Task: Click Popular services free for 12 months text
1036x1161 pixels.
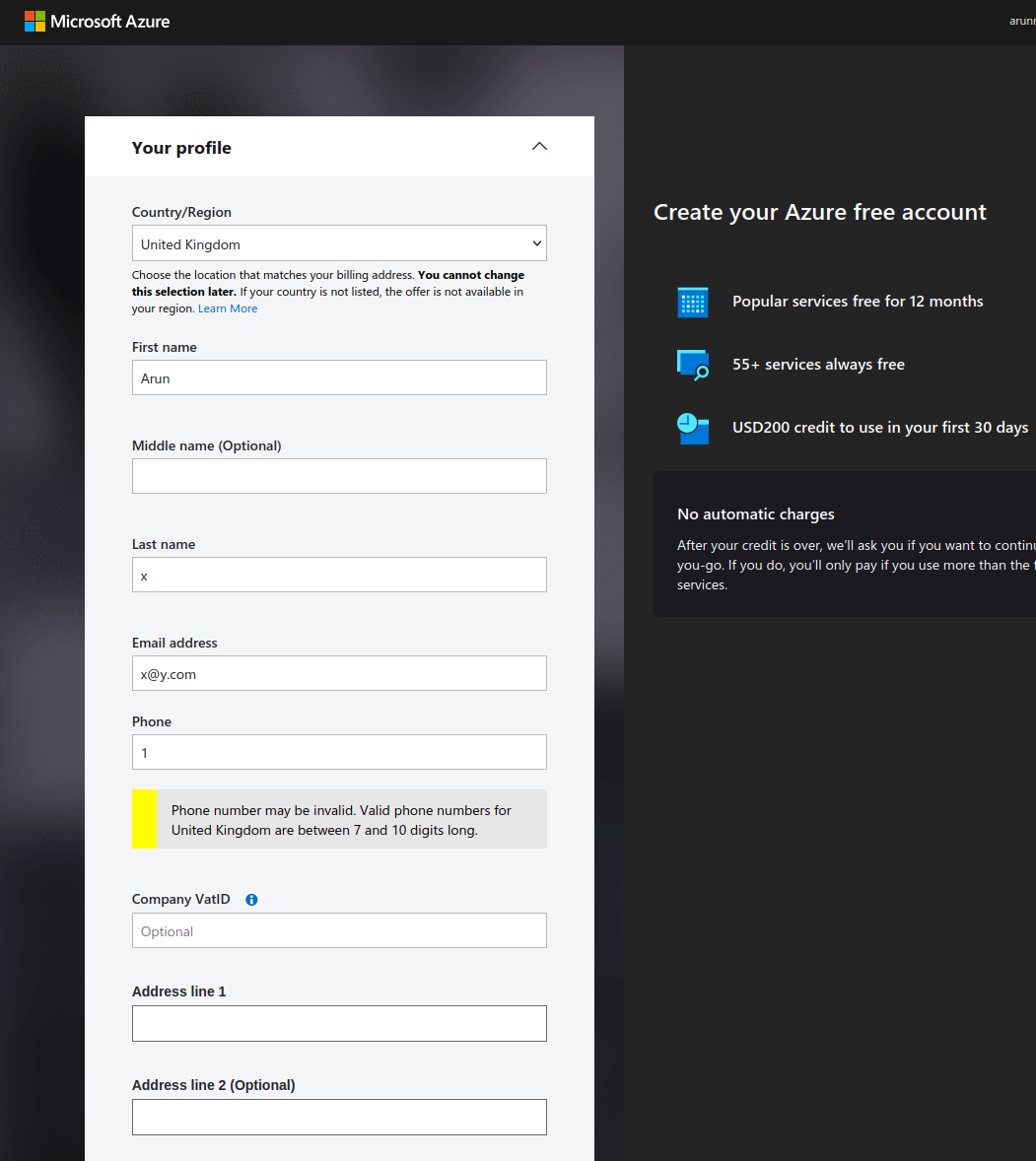Action: coord(858,302)
